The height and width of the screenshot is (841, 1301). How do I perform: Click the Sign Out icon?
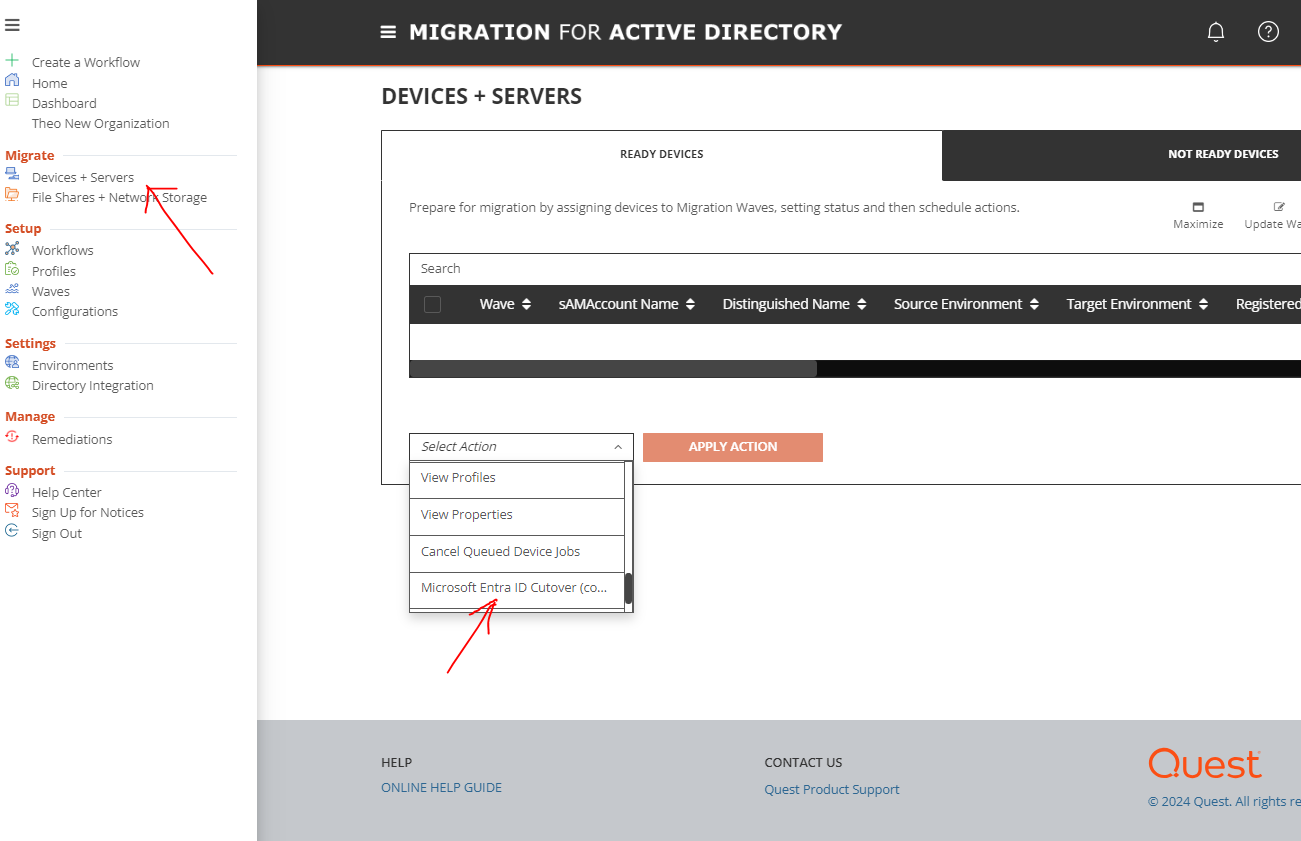[x=12, y=531]
